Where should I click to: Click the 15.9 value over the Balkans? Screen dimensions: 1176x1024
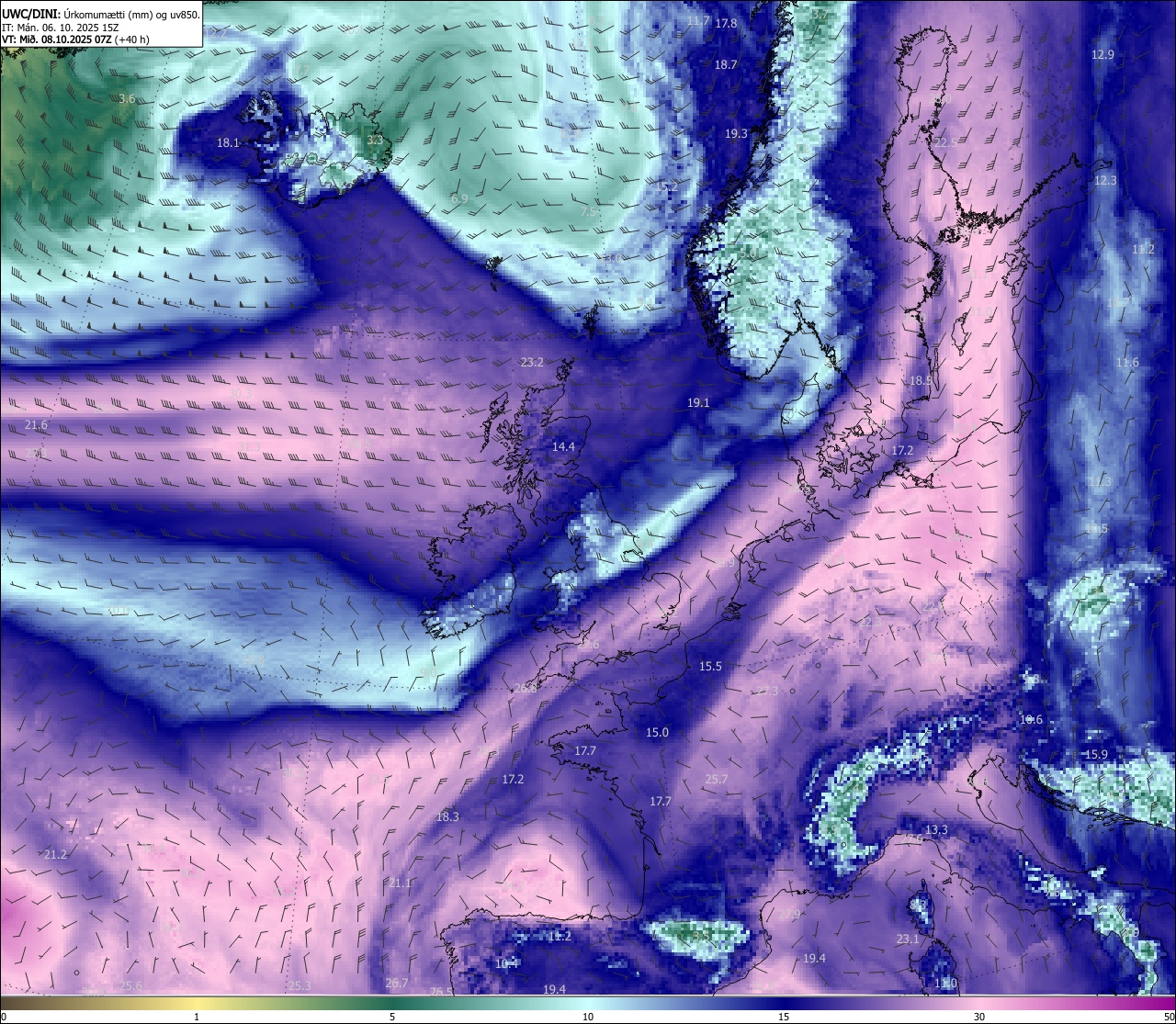(1096, 754)
